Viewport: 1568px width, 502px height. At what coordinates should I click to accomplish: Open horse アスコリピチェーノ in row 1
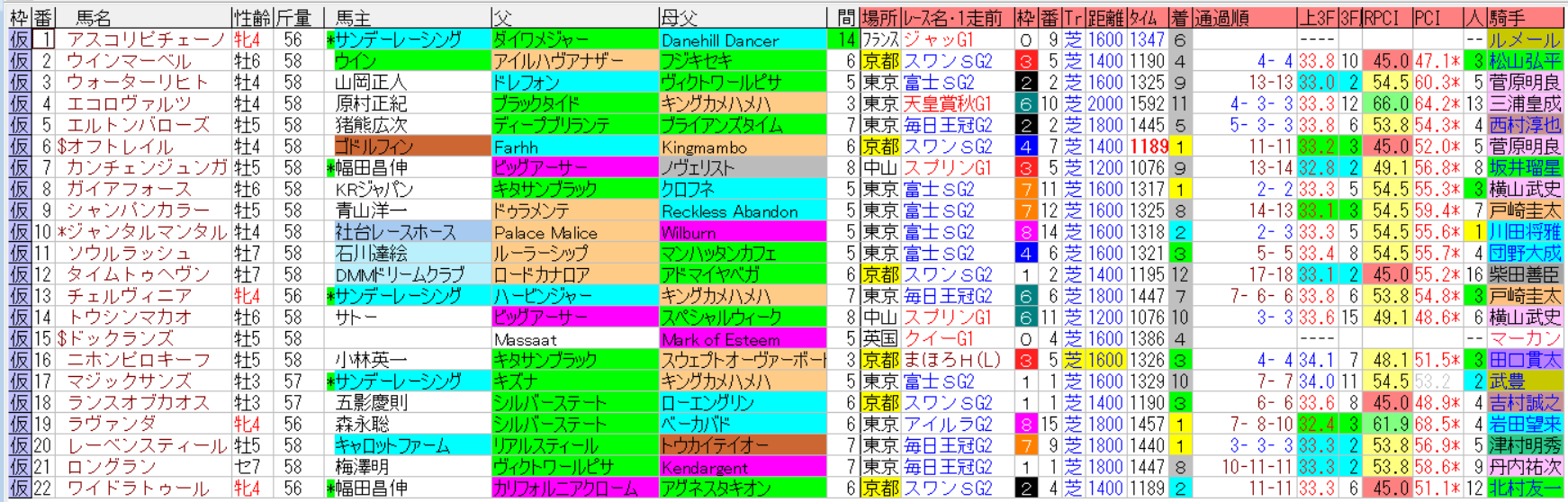click(145, 40)
